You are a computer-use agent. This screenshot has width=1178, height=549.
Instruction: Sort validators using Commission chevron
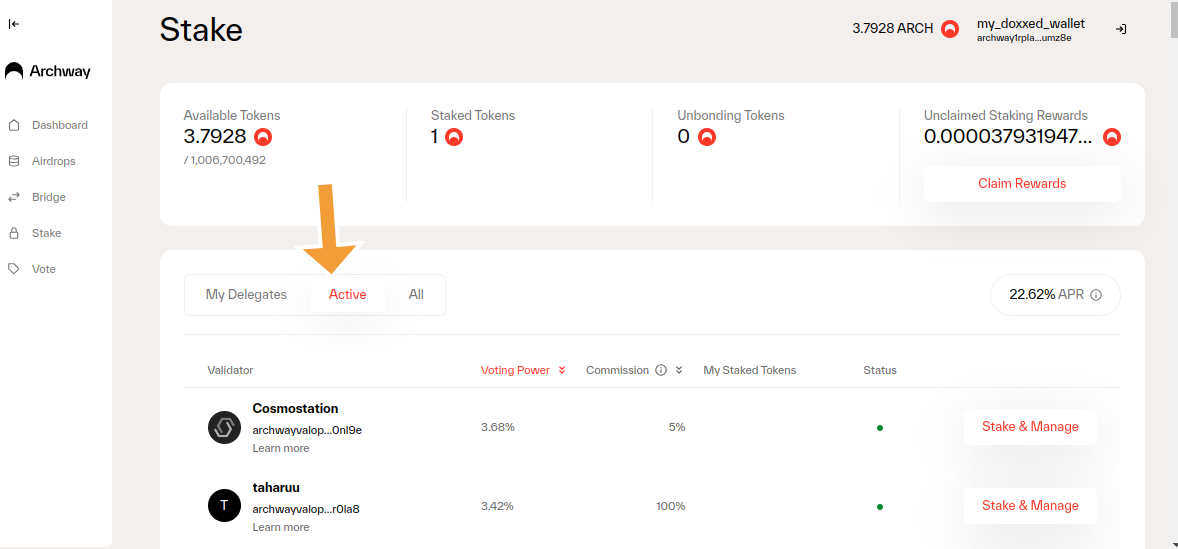(679, 370)
